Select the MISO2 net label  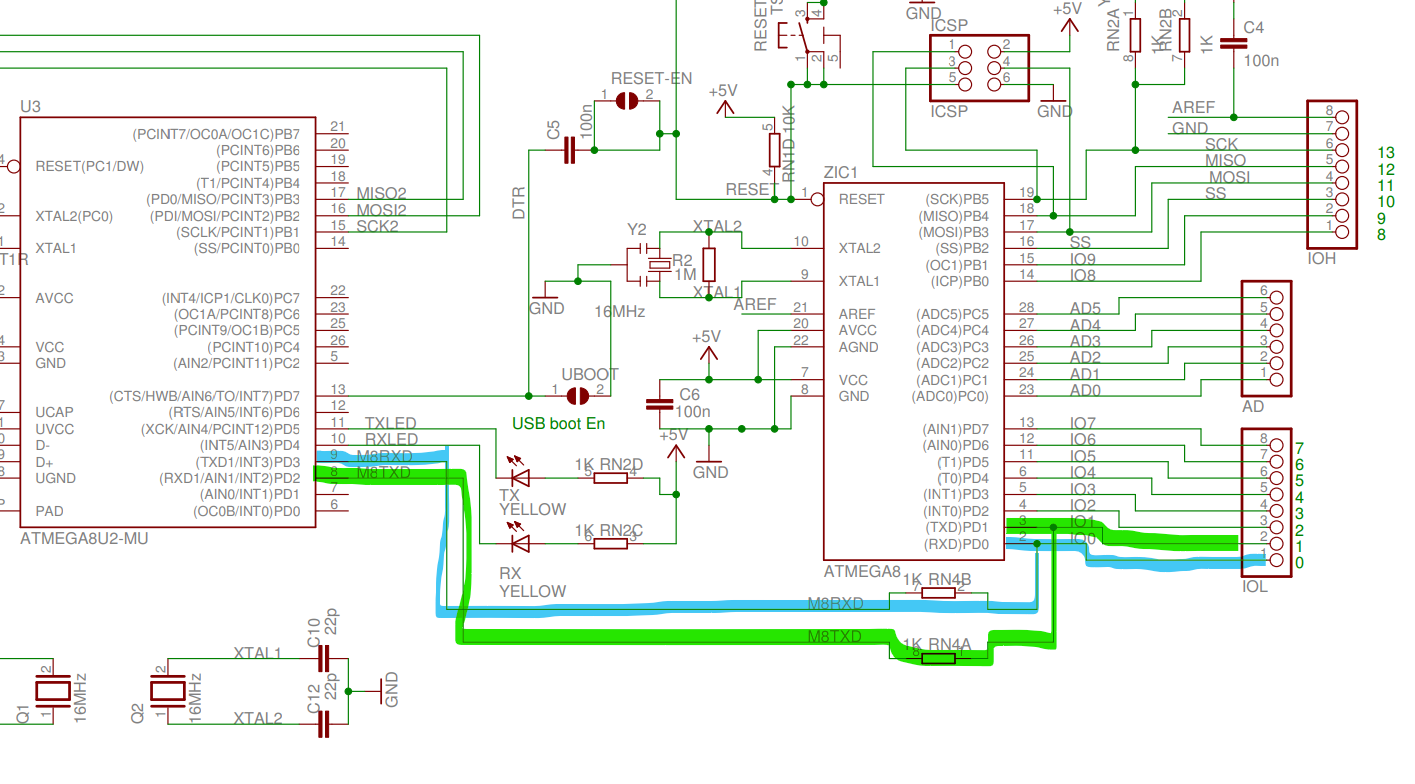[x=381, y=193]
